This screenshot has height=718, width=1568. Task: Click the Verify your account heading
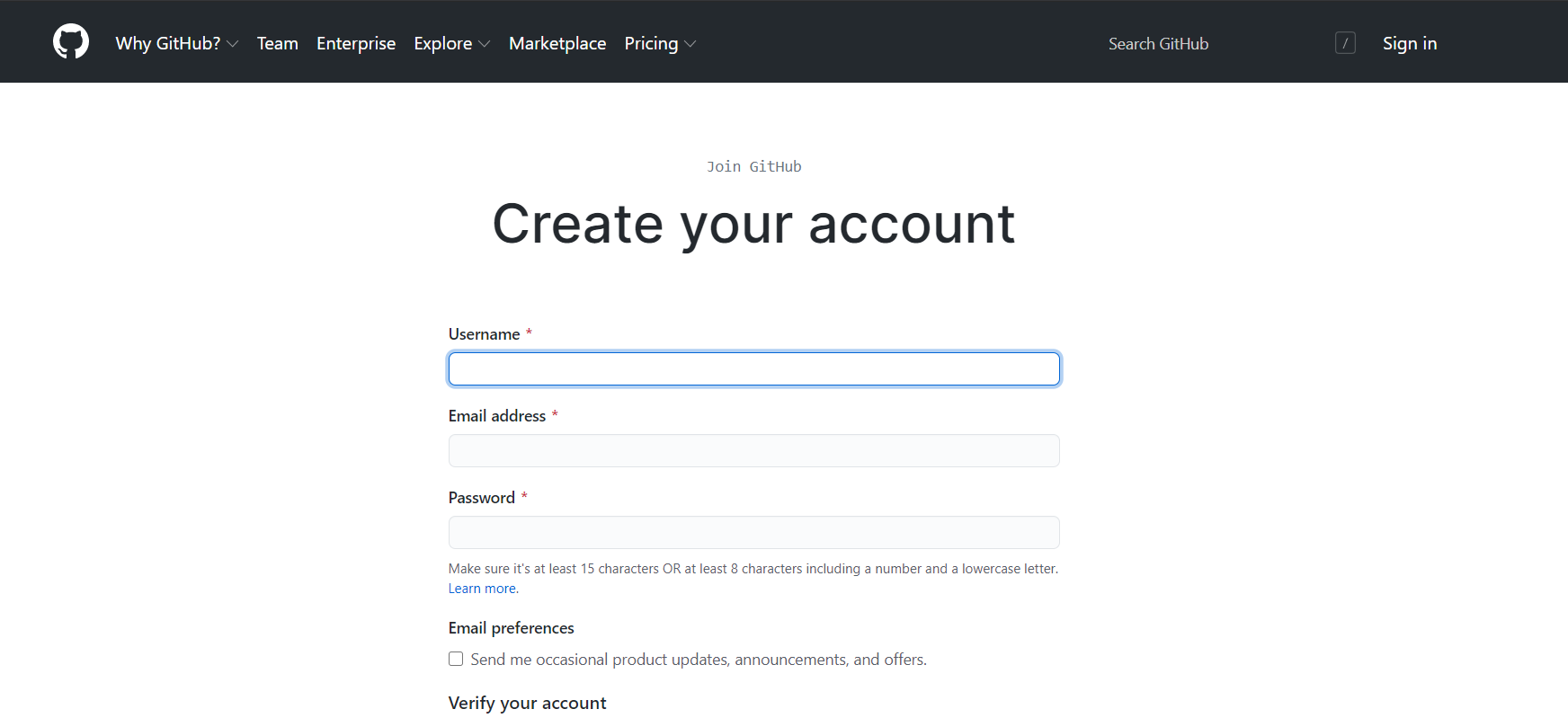528,704
